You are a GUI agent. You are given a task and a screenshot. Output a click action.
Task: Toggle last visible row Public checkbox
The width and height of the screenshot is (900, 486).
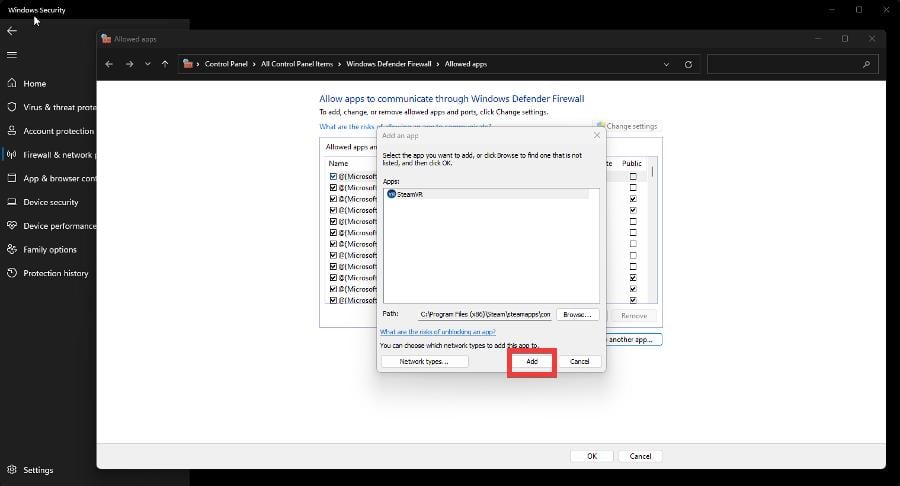click(633, 300)
